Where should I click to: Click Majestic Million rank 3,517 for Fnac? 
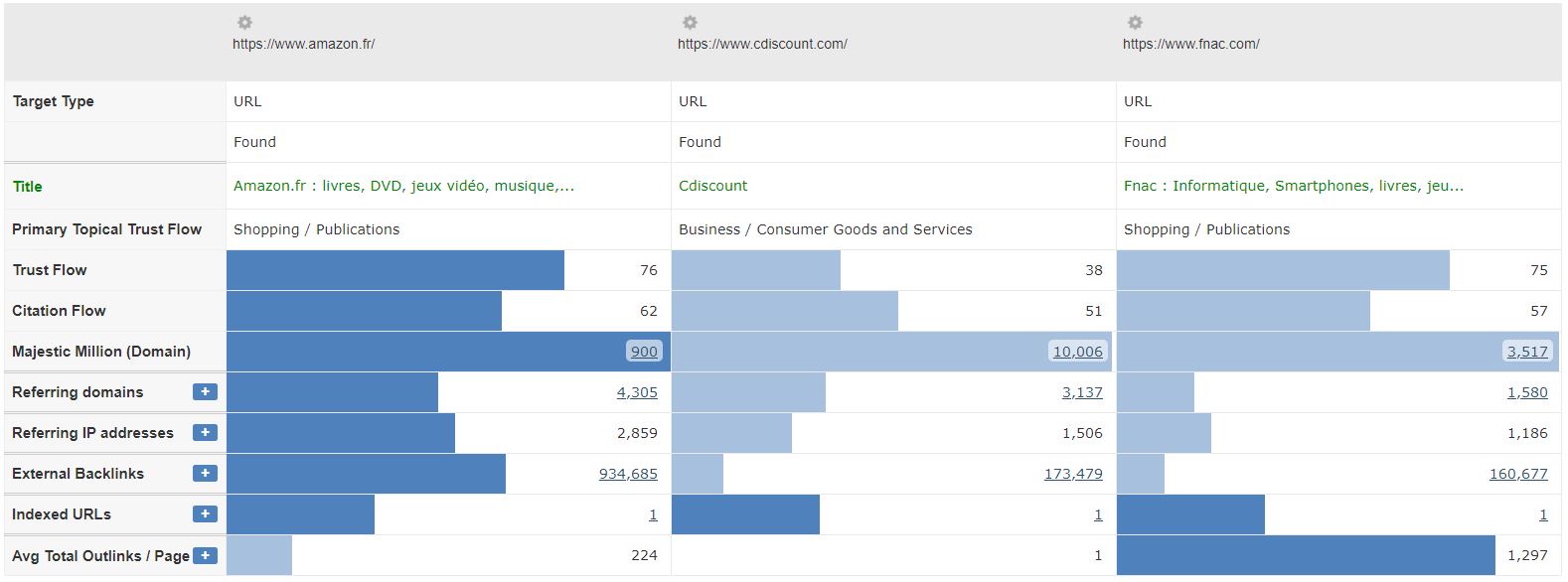coord(1527,352)
